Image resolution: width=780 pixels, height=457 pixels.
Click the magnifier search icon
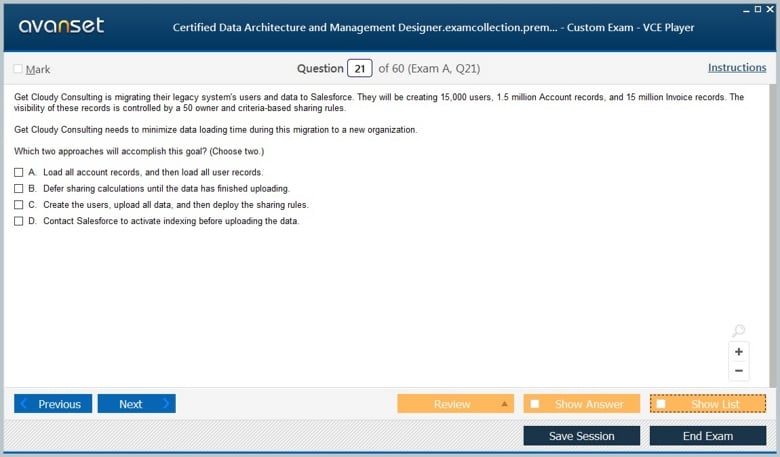[738, 330]
